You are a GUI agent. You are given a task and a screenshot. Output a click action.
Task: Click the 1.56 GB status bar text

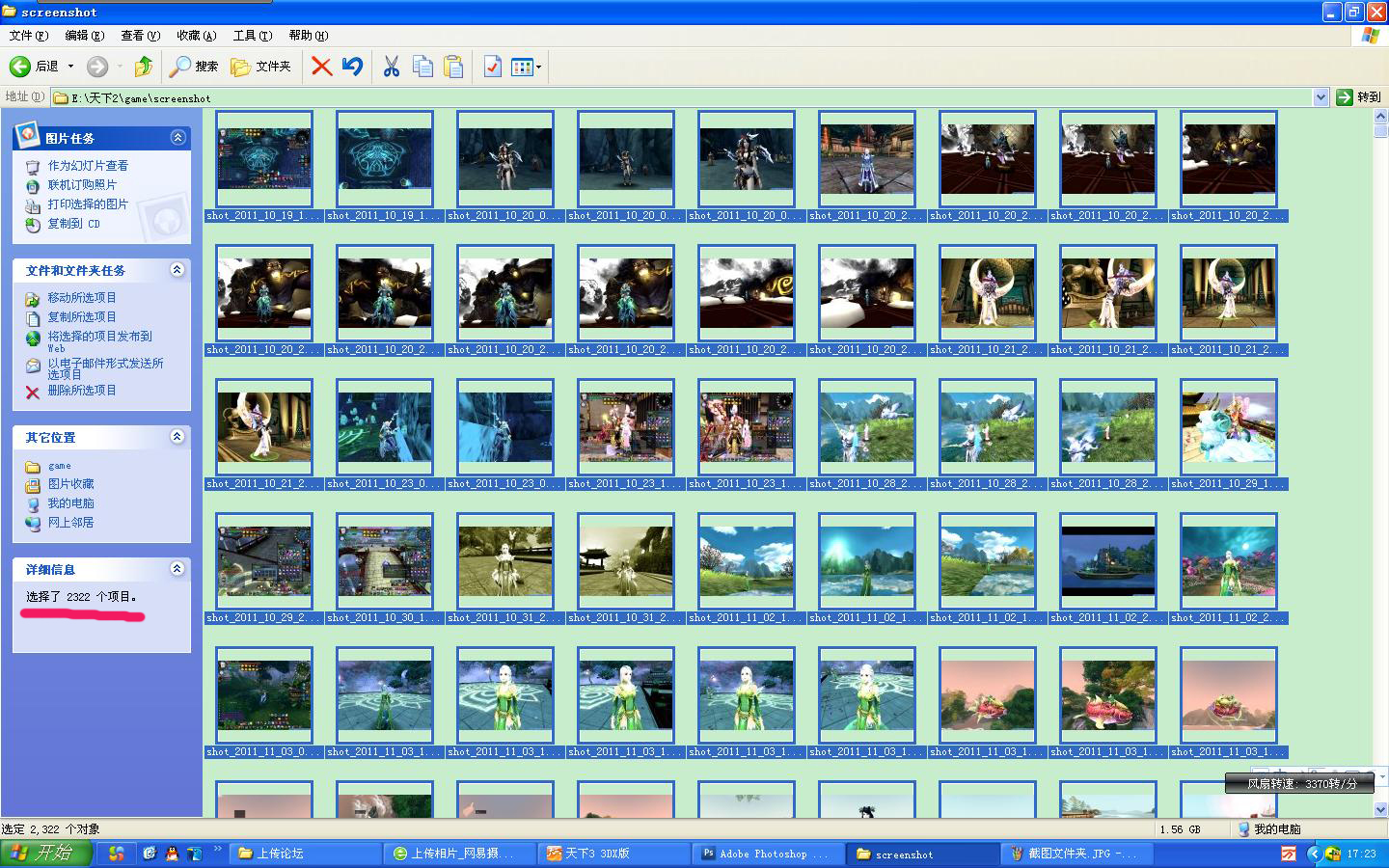[1180, 829]
